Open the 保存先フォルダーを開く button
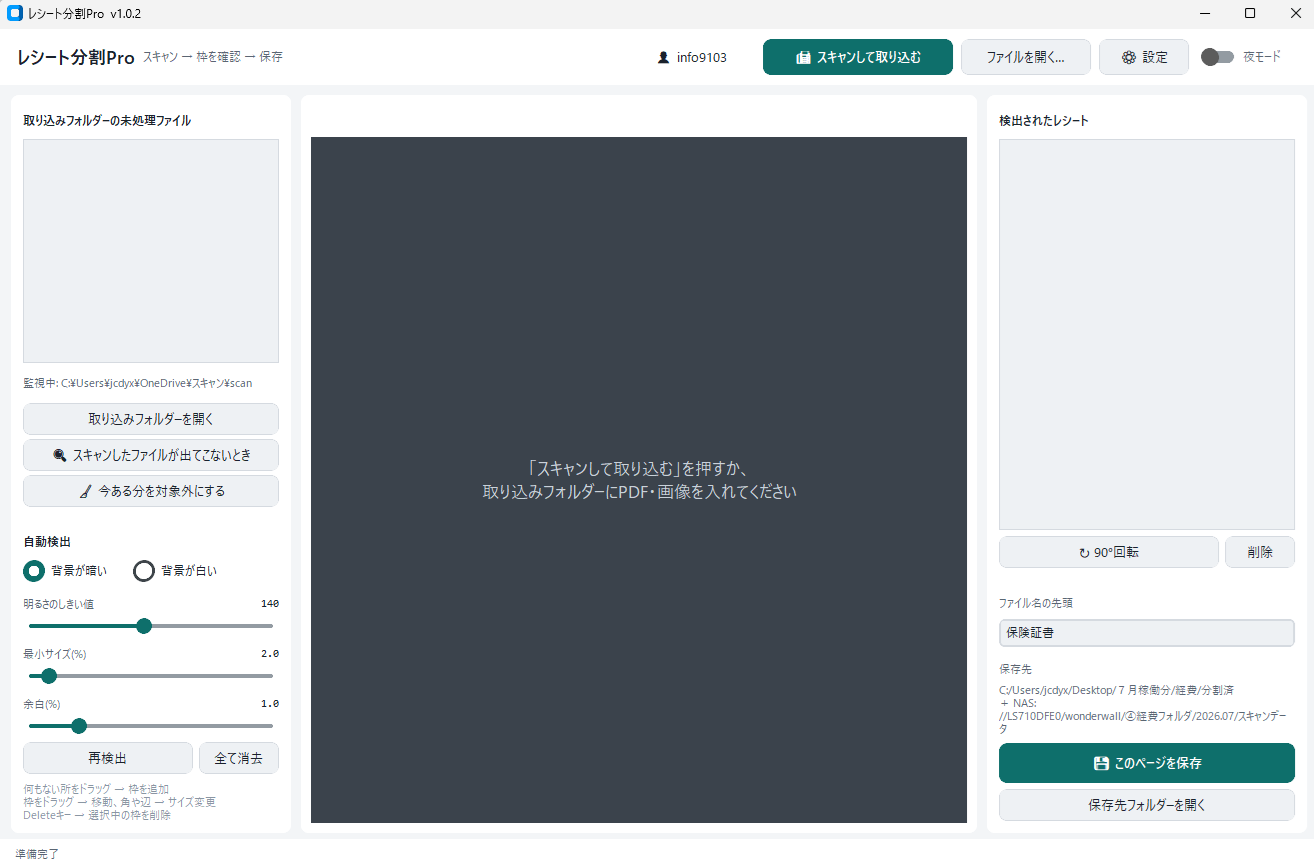This screenshot has height=865, width=1314. pos(1147,805)
